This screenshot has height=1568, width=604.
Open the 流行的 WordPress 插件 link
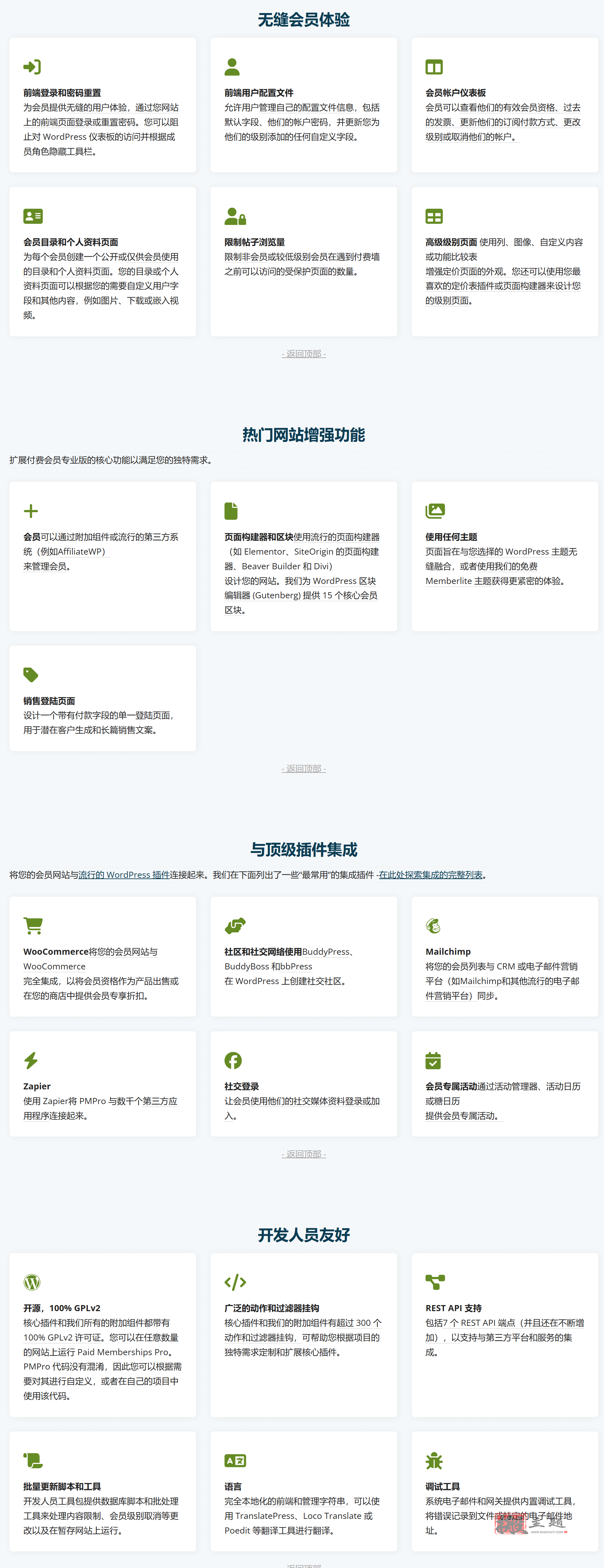pos(124,875)
